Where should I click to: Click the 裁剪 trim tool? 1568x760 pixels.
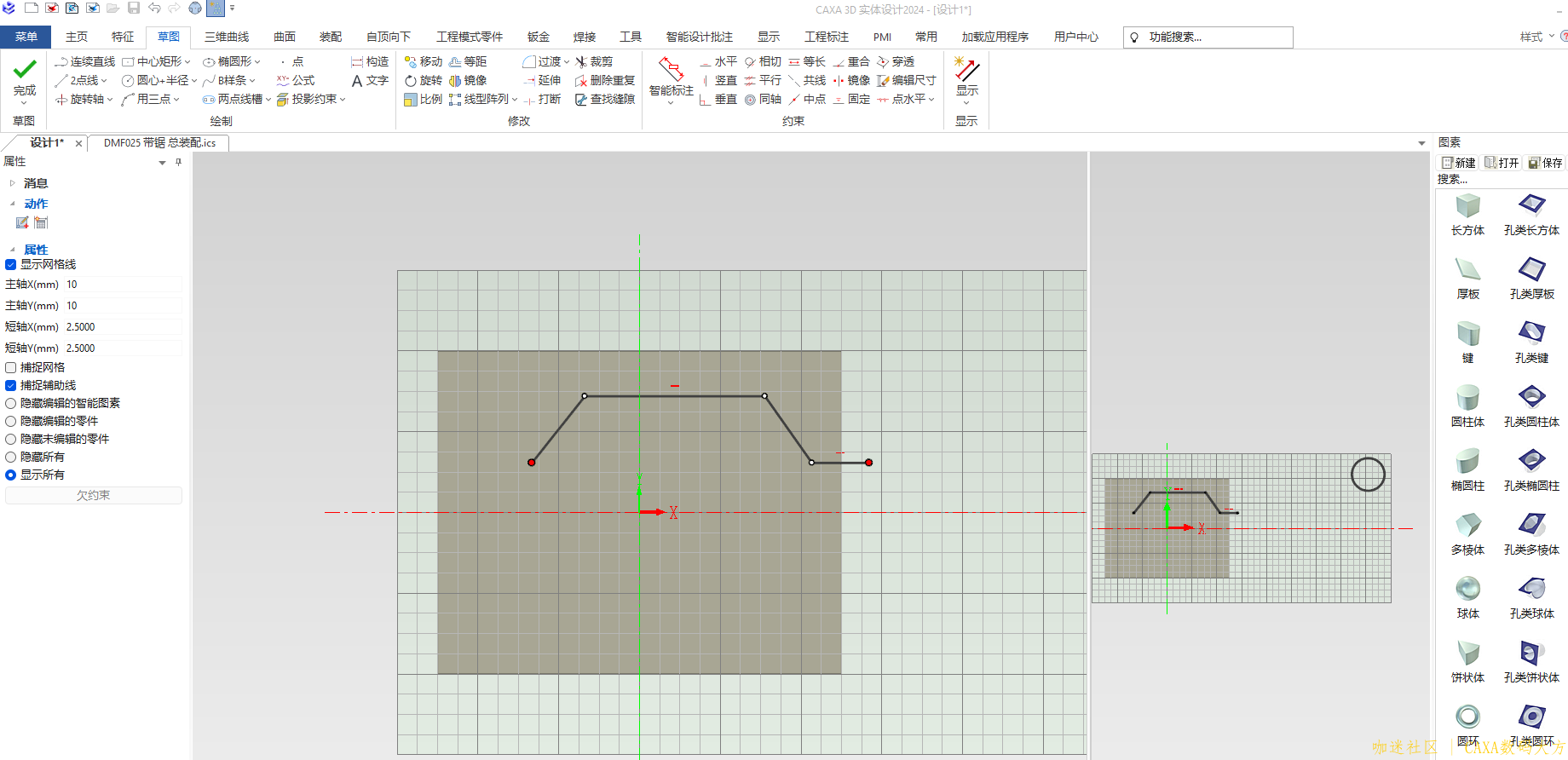coord(594,61)
